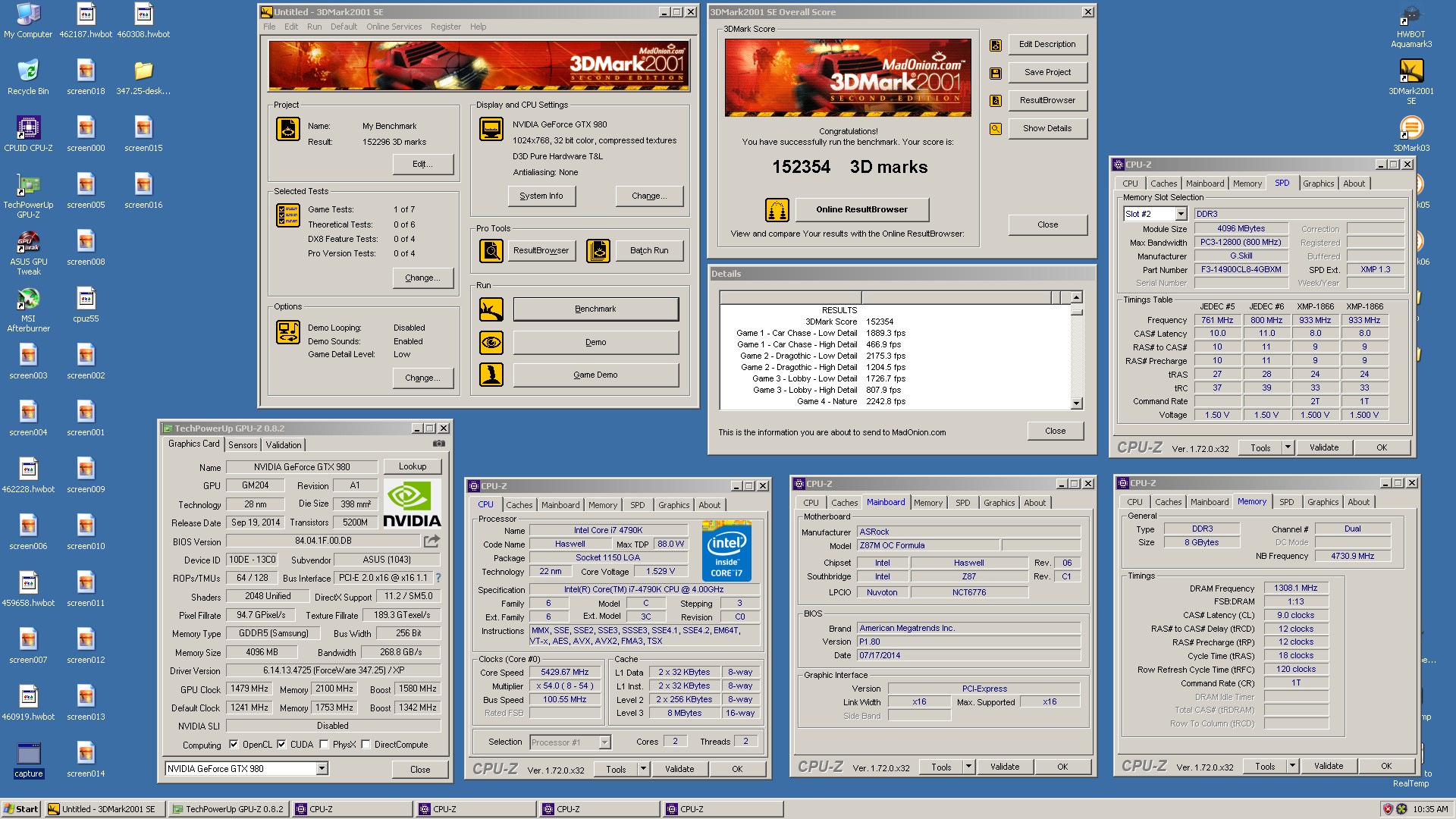Click the Benchmark run icon
The image size is (1456, 819).
[491, 309]
